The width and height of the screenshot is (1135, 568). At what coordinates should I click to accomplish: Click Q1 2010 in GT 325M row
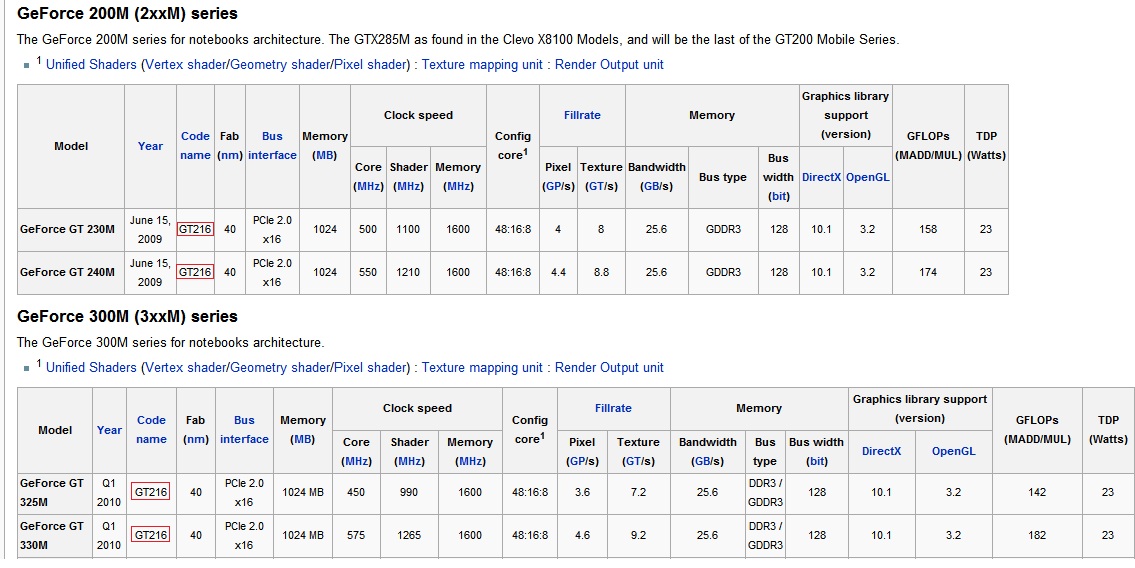pyautogui.click(x=109, y=493)
